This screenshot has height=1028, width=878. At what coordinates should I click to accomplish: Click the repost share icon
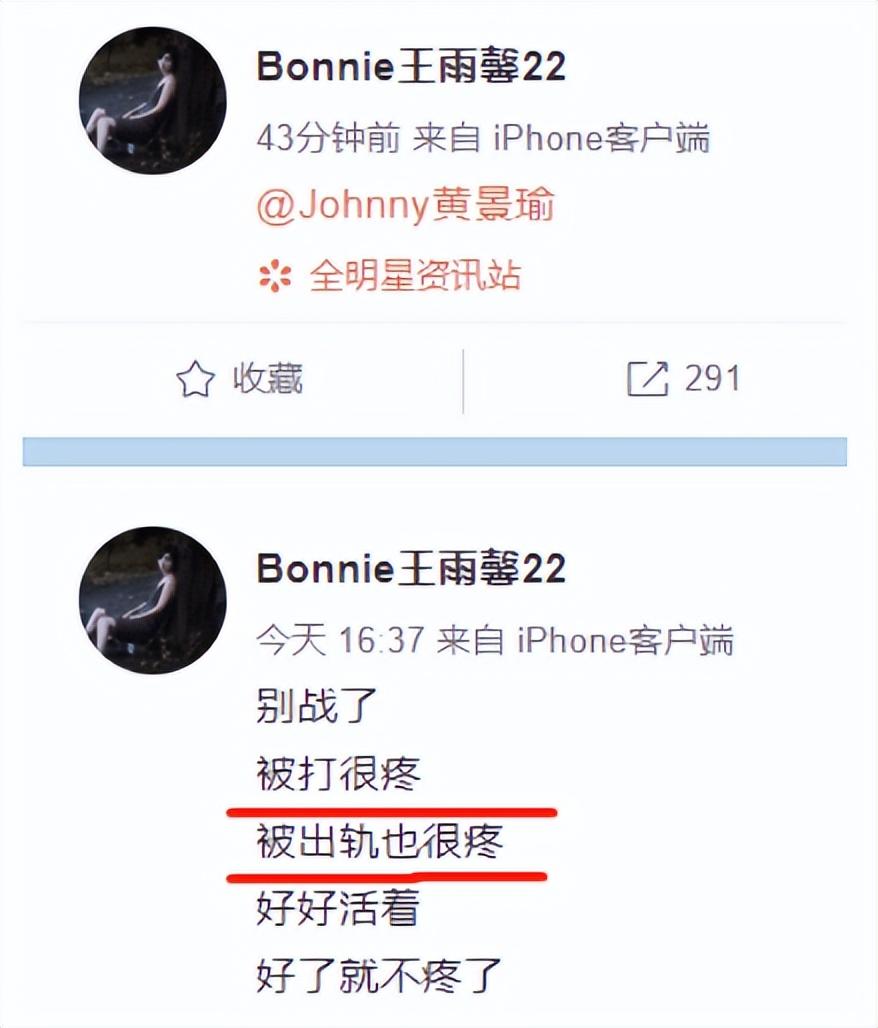(647, 379)
